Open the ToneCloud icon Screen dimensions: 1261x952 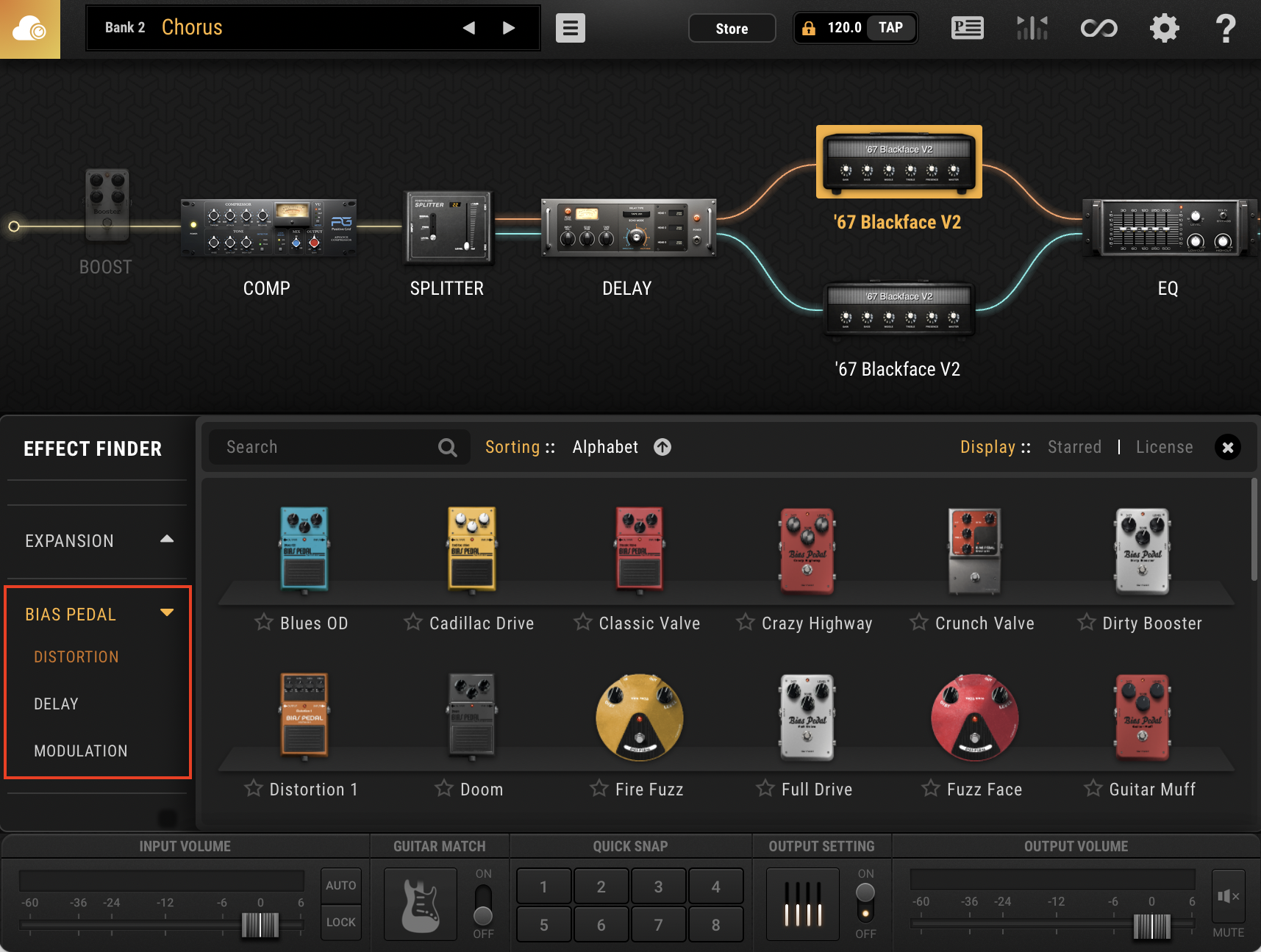(x=30, y=29)
